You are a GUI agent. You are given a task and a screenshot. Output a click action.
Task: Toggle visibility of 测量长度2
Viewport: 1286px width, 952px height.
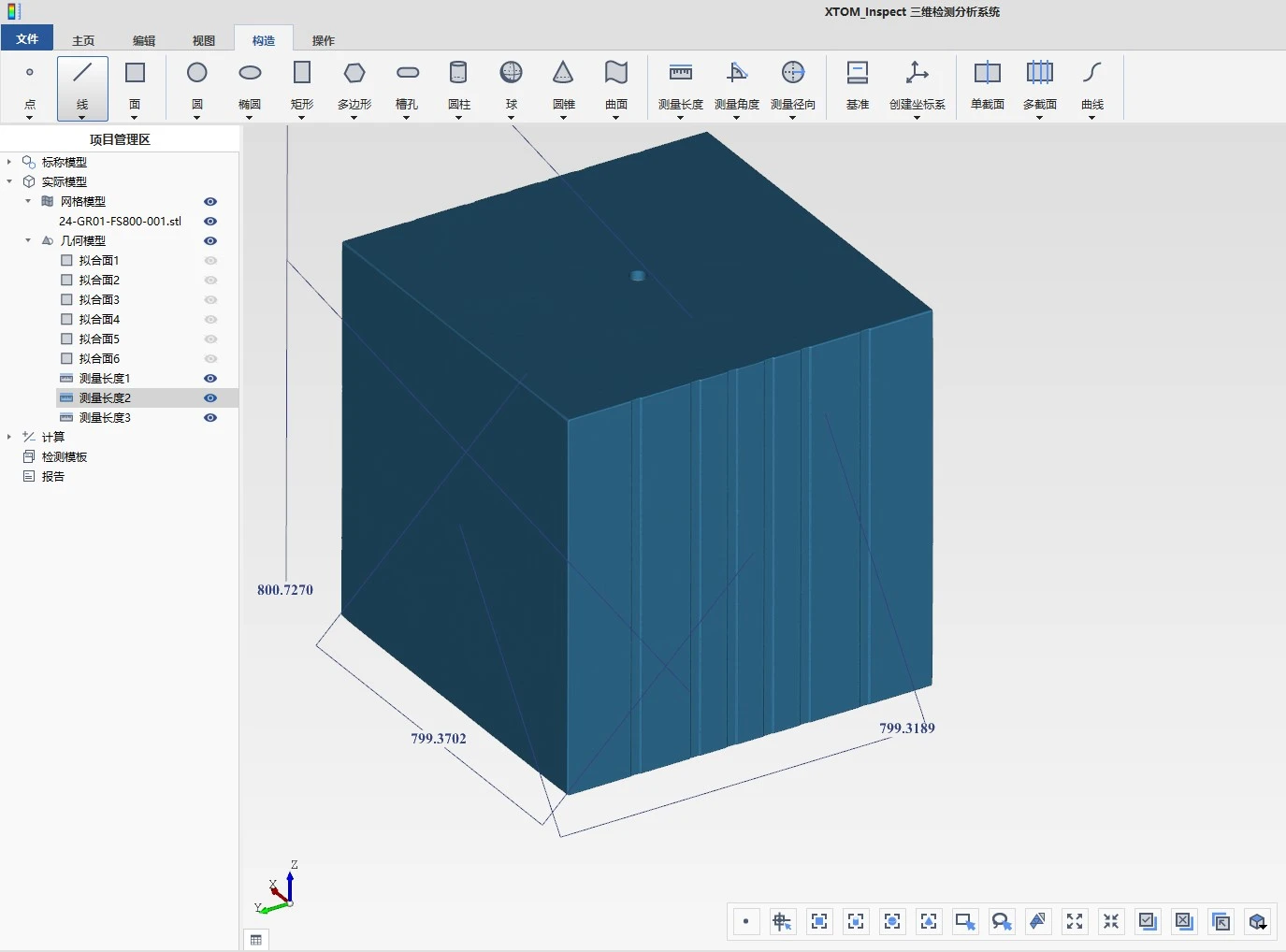[210, 397]
